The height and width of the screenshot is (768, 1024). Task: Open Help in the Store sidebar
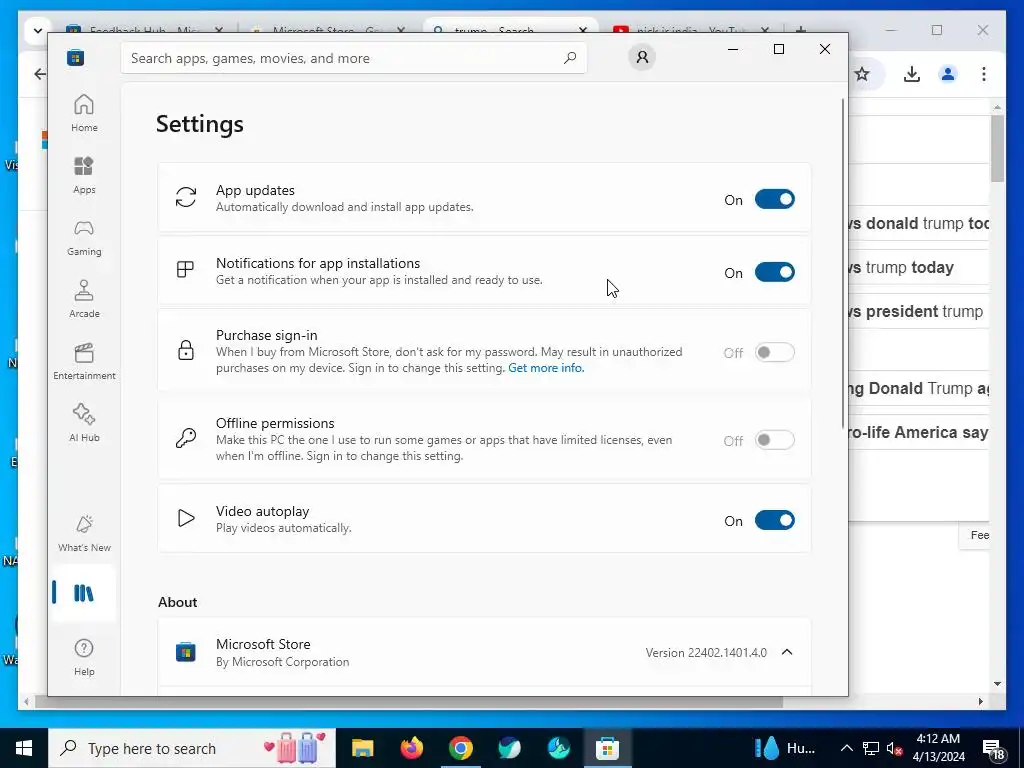tap(84, 657)
